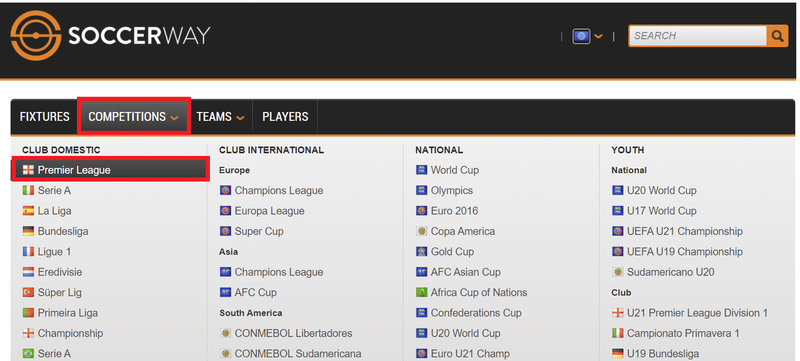Open the National column U20 World Cup link
Image resolution: width=800 pixels, height=361 pixels.
point(465,333)
